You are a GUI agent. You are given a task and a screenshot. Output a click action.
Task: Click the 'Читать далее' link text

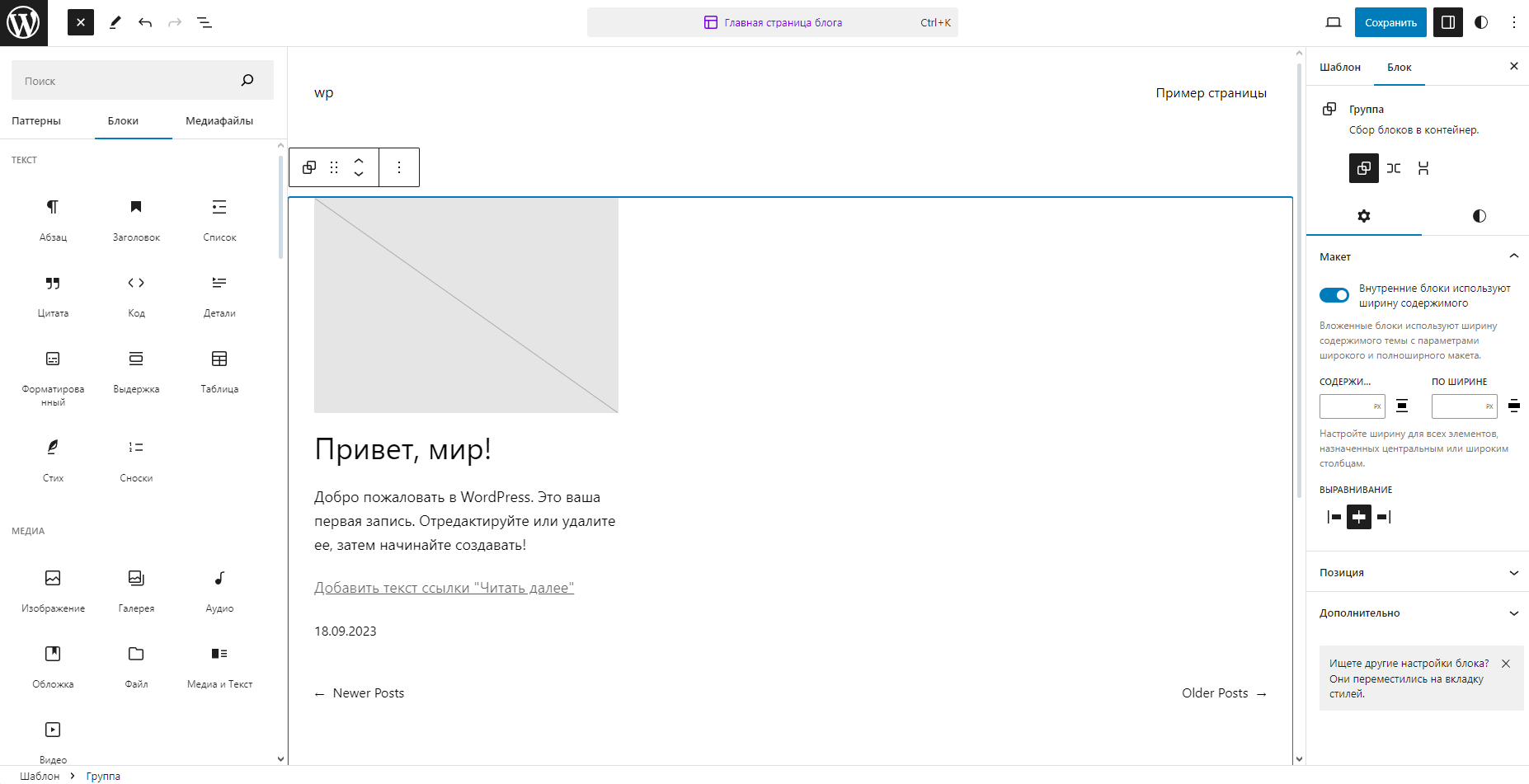444,588
